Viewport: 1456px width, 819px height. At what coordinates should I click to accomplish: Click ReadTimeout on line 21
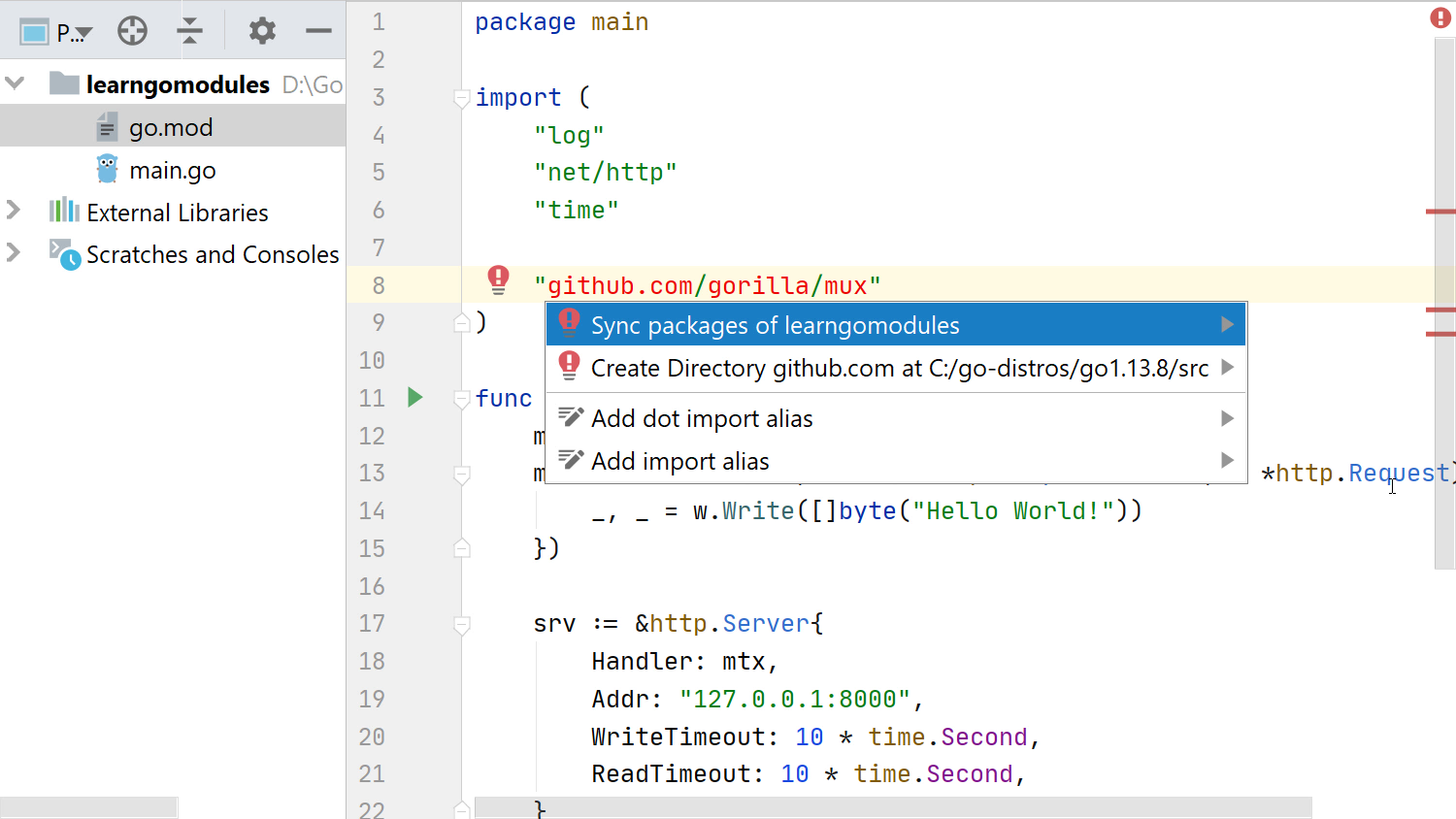[671, 773]
